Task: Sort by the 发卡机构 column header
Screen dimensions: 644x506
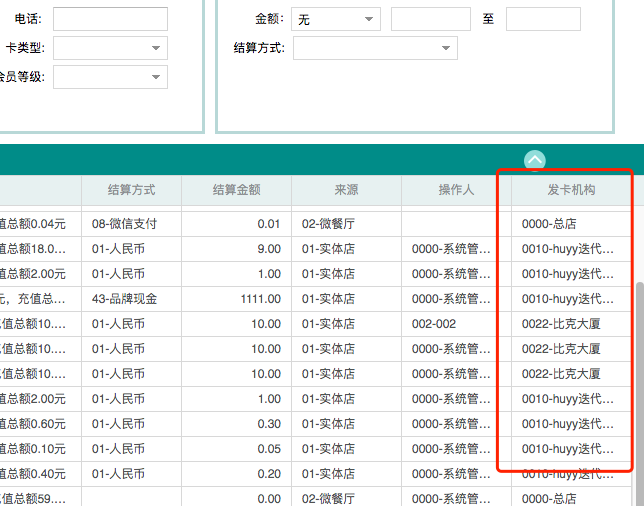Action: click(x=571, y=190)
